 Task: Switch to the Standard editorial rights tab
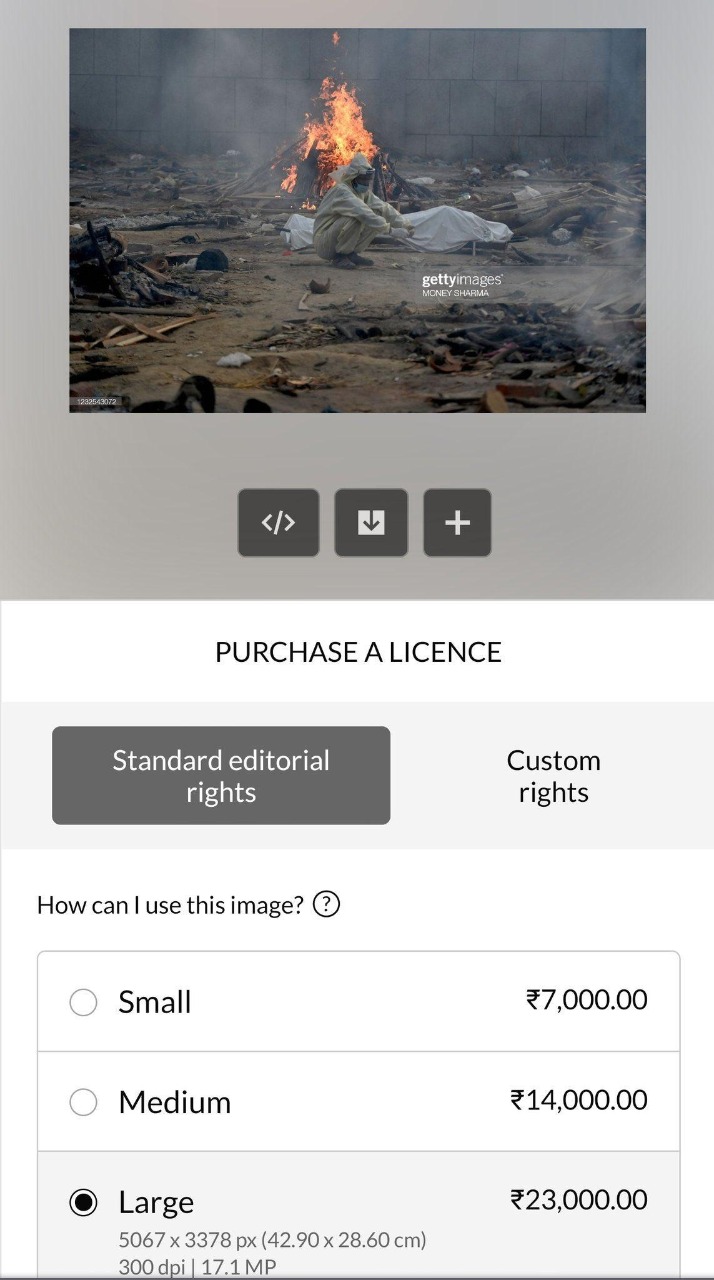click(221, 776)
